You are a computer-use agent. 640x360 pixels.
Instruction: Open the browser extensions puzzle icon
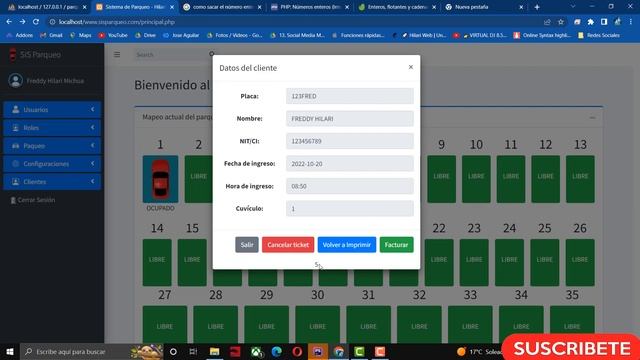coord(590,22)
